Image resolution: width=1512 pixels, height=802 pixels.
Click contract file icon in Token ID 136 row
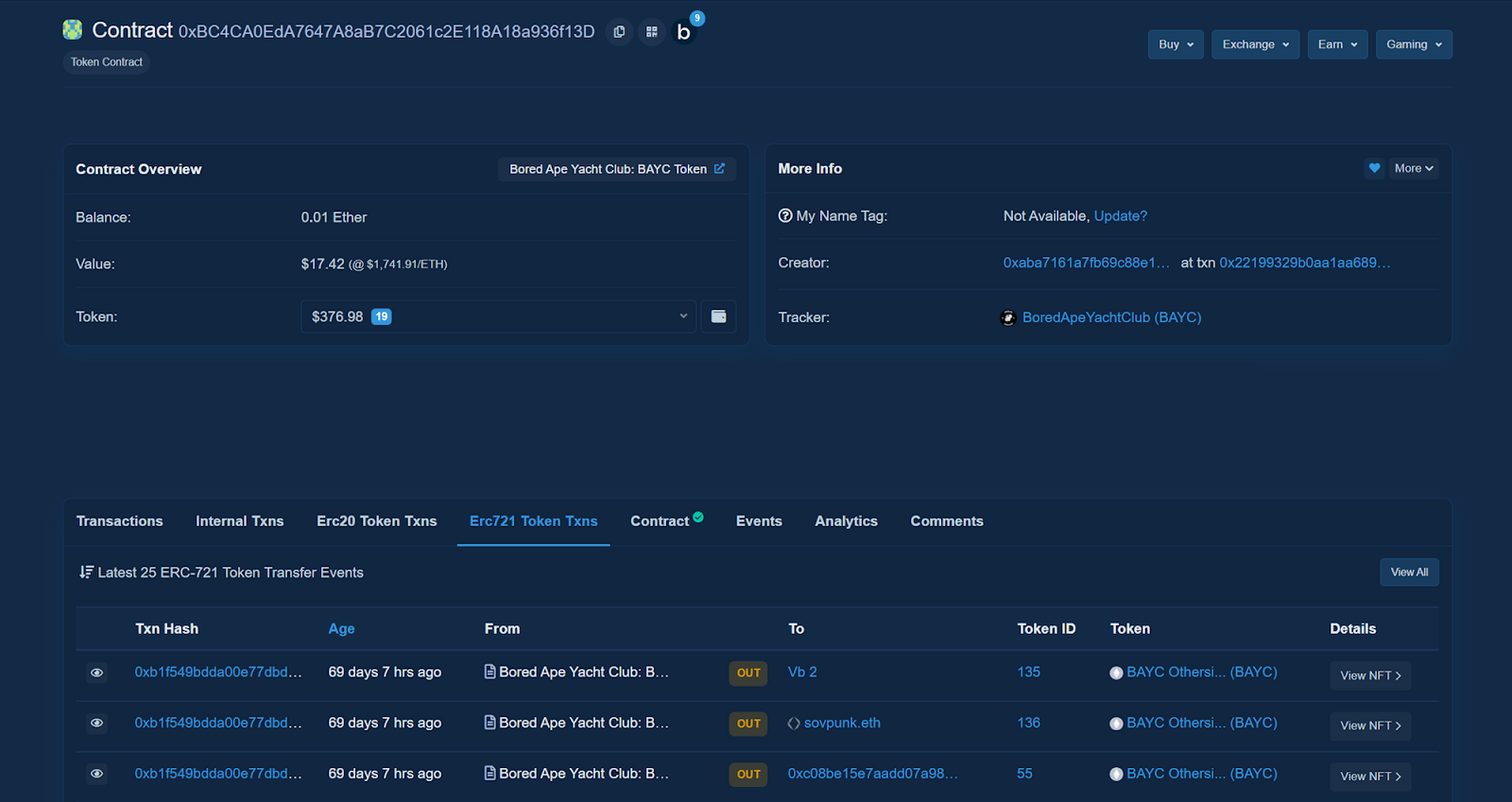[490, 723]
